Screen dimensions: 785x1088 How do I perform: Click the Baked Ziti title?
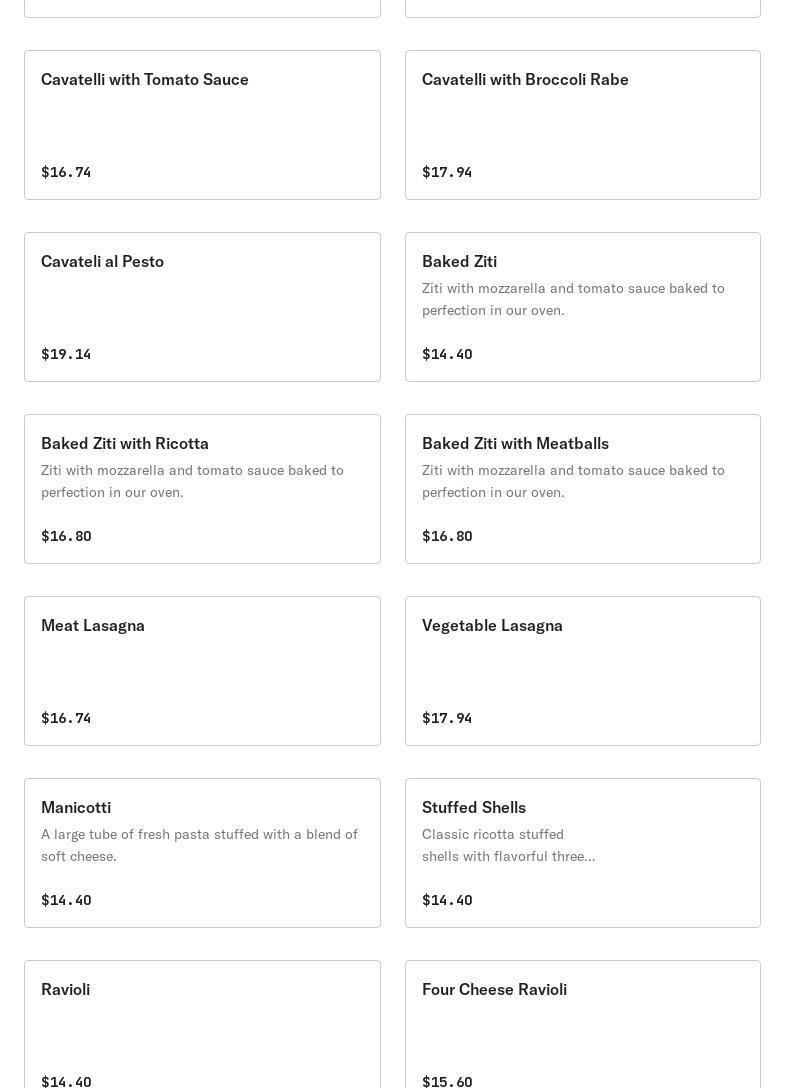[x=459, y=262]
